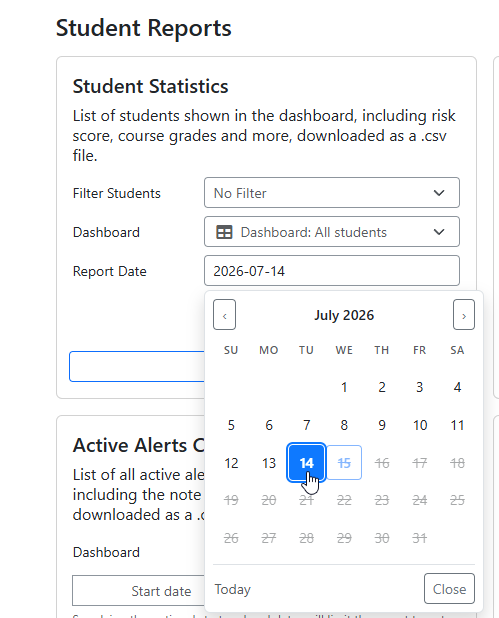499x618 pixels.
Task: Close the date picker popup
Action: (449, 589)
